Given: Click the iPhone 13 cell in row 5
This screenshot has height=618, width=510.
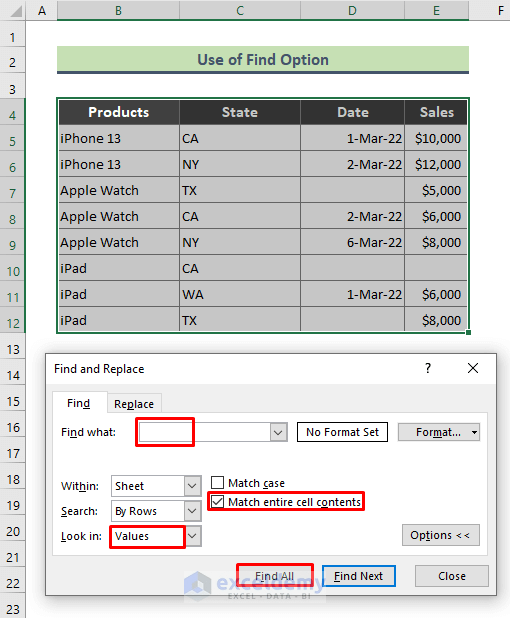Looking at the screenshot, I should click(119, 138).
